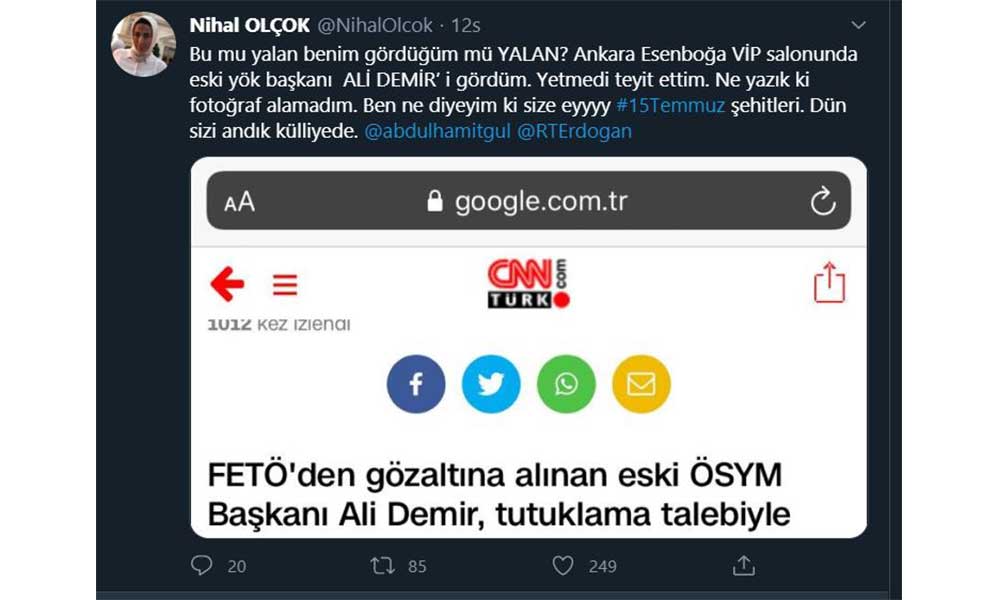
Task: Tap the Twitter share circle
Action: (x=491, y=384)
